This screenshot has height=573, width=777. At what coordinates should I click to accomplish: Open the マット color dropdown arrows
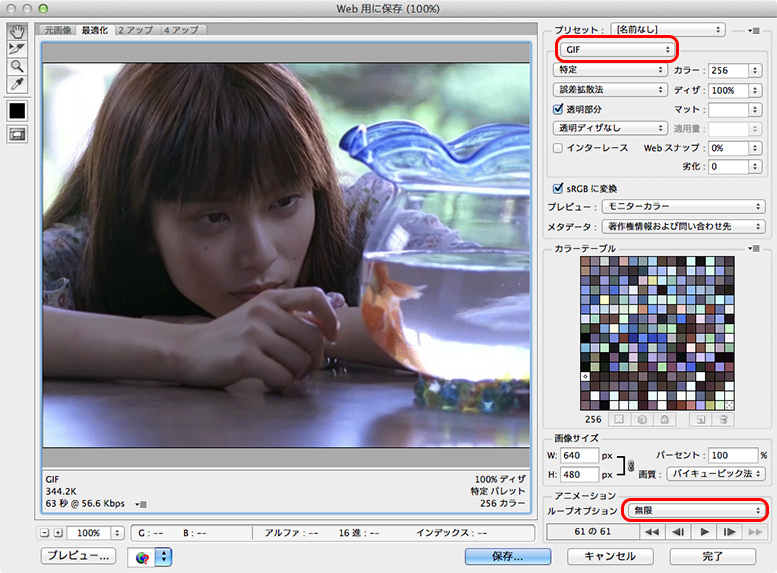click(x=755, y=110)
